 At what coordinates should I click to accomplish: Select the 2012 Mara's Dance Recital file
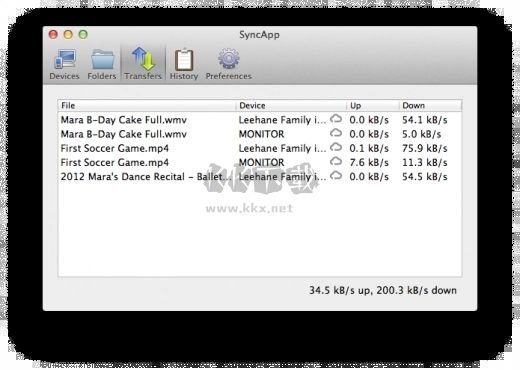[146, 177]
